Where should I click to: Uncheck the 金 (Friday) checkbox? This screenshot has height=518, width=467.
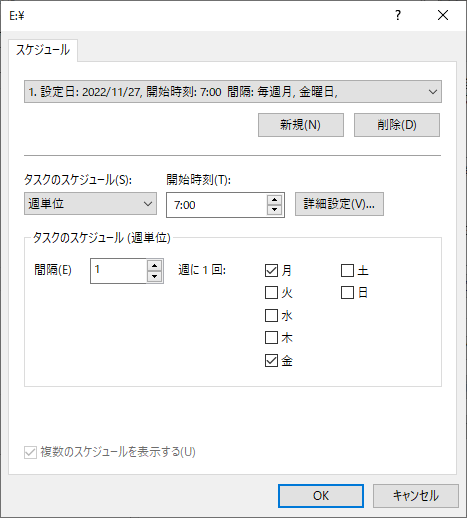(271, 360)
